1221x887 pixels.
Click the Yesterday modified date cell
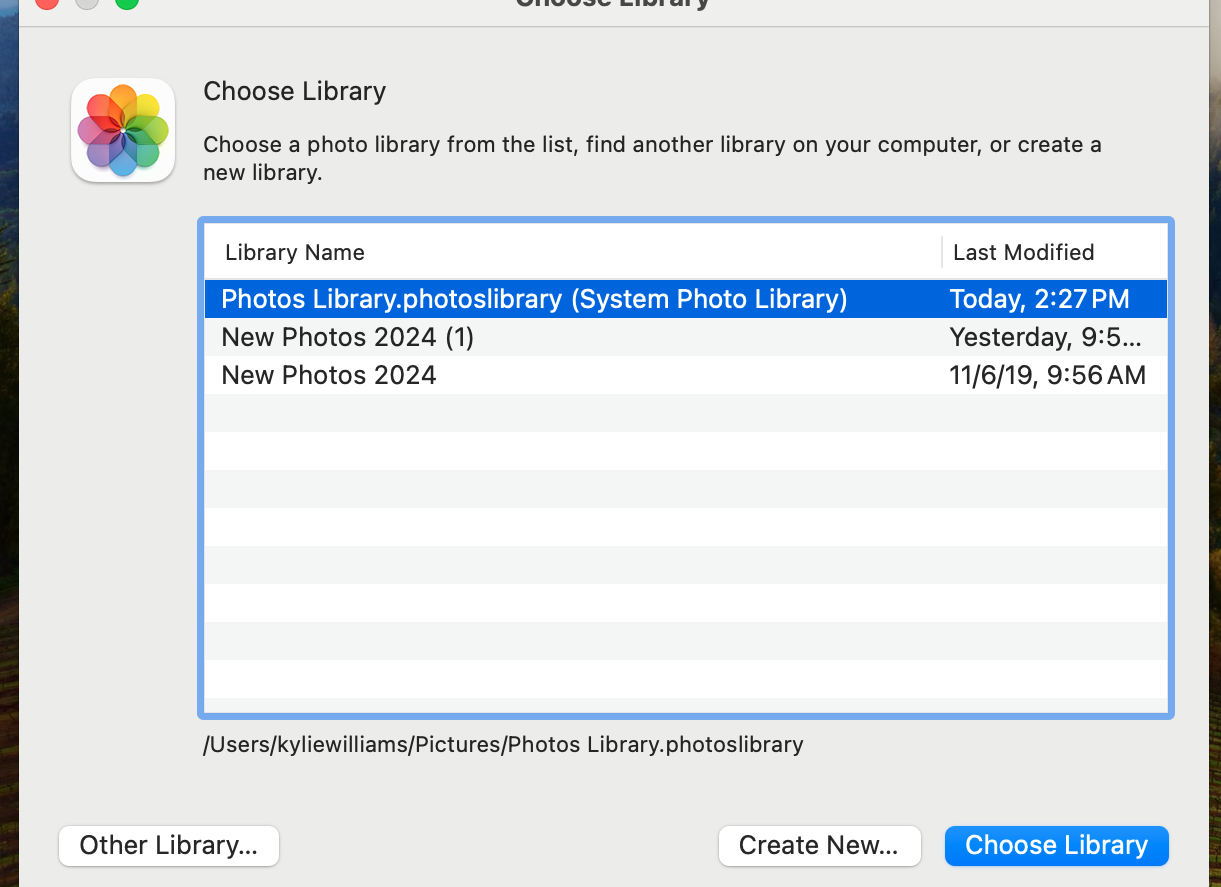(1045, 337)
